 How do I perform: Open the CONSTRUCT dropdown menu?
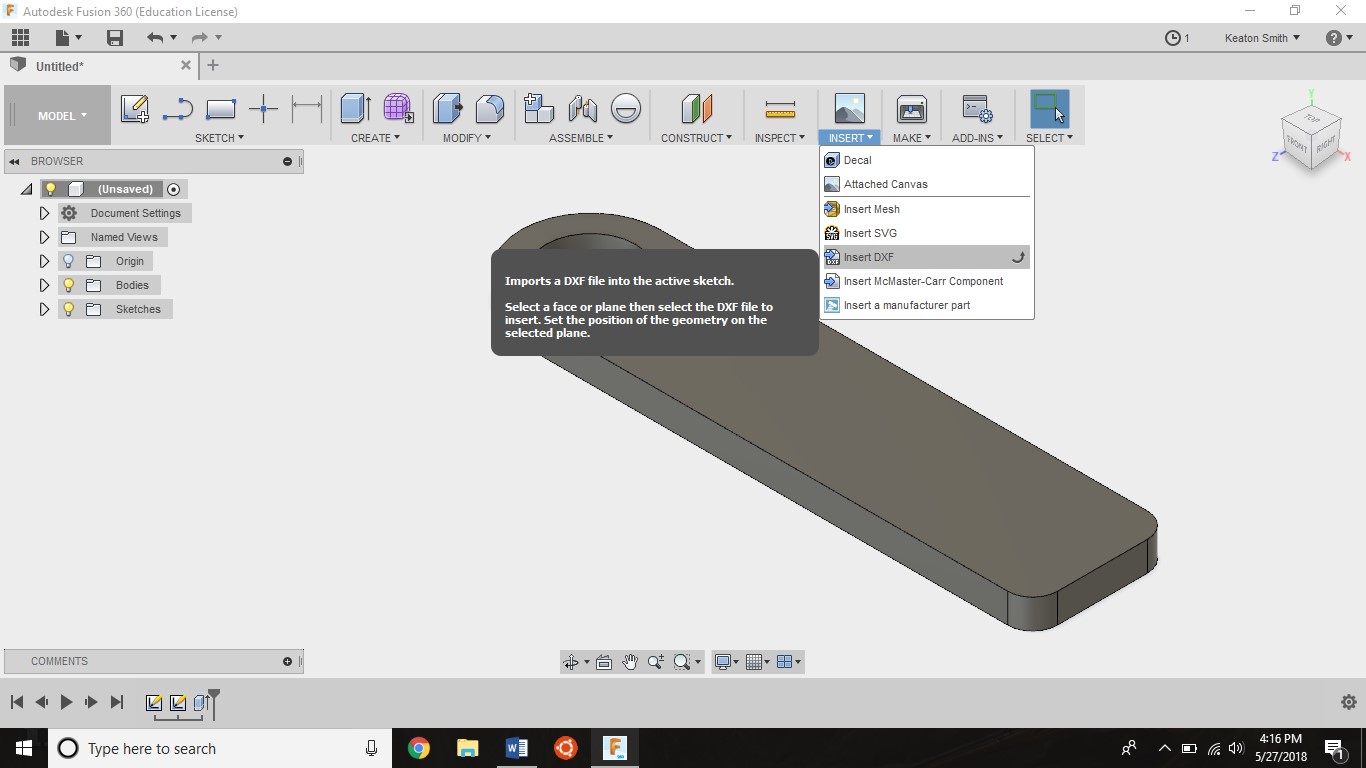tap(696, 138)
